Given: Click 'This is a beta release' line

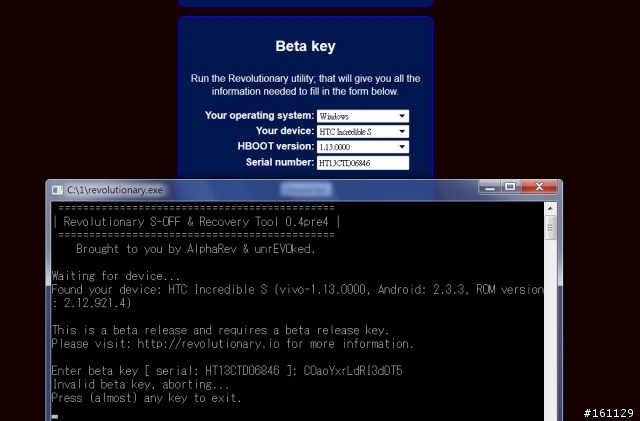Looking at the screenshot, I should [x=220, y=330].
